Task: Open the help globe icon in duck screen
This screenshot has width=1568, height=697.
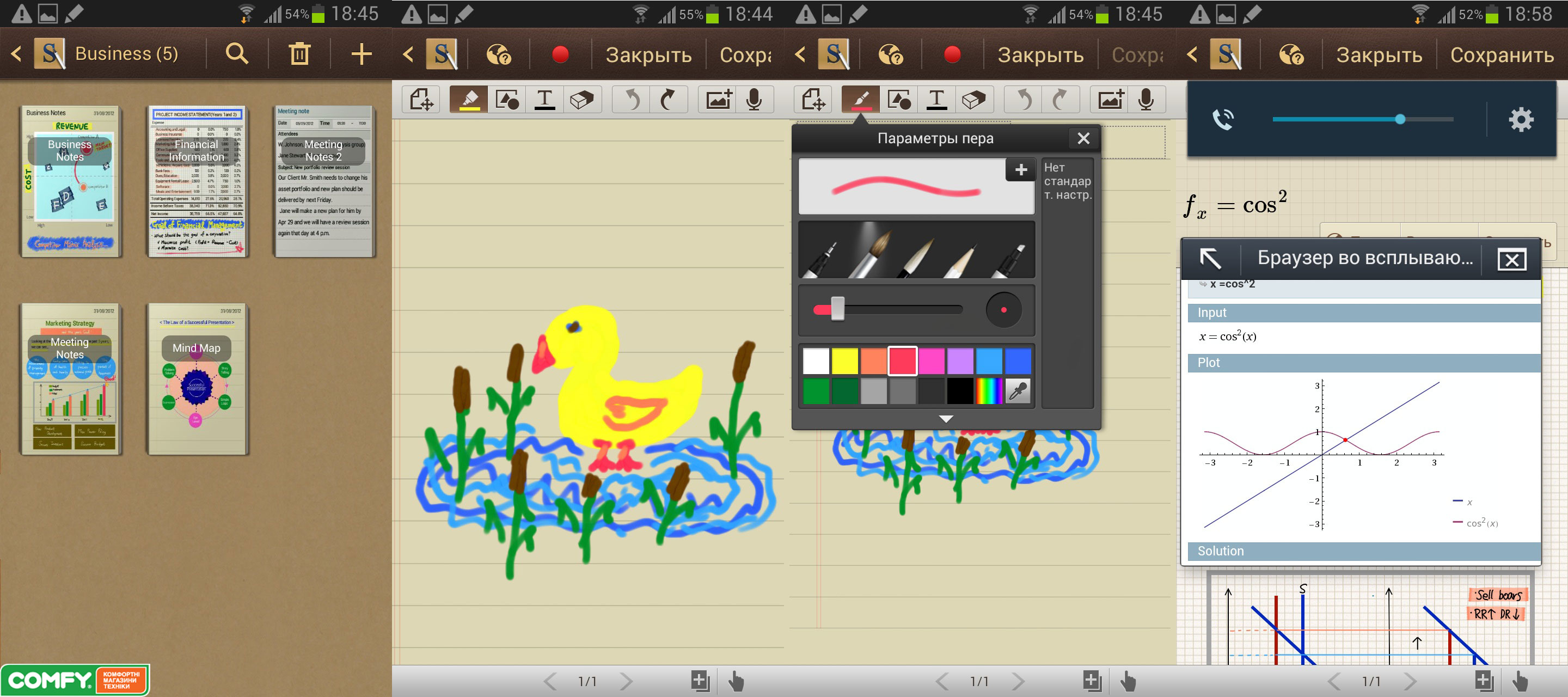Action: click(499, 55)
